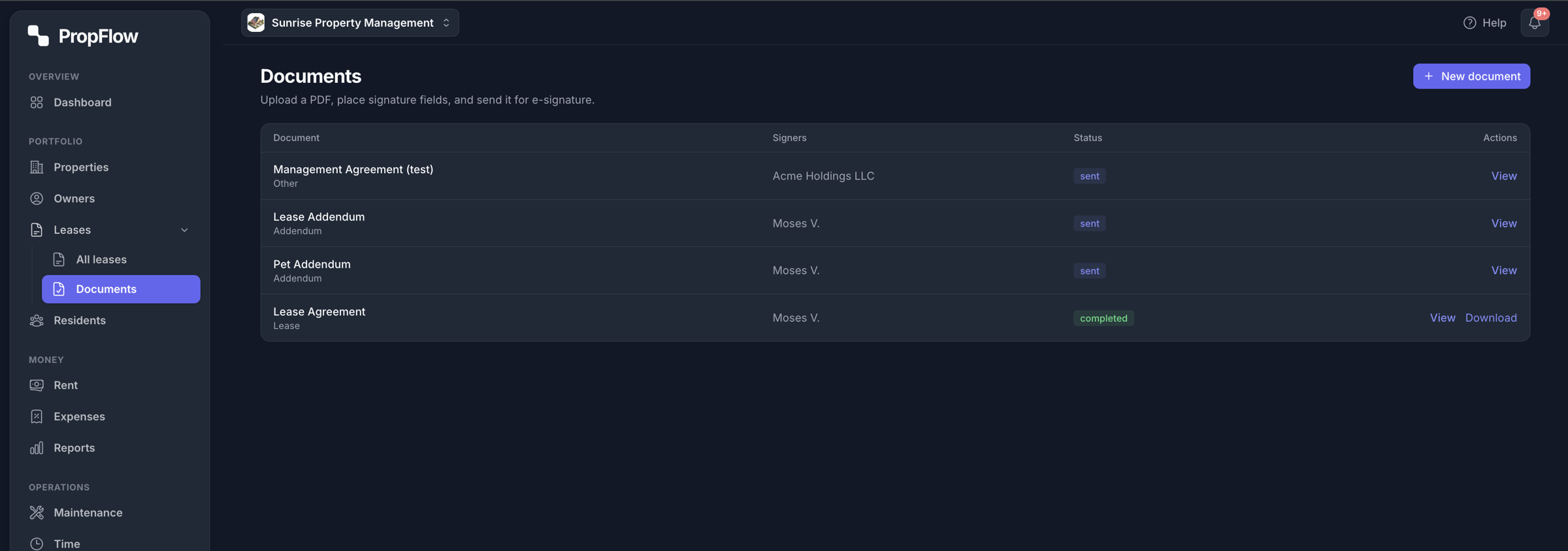
Task: Click the Owners person icon
Action: click(37, 198)
